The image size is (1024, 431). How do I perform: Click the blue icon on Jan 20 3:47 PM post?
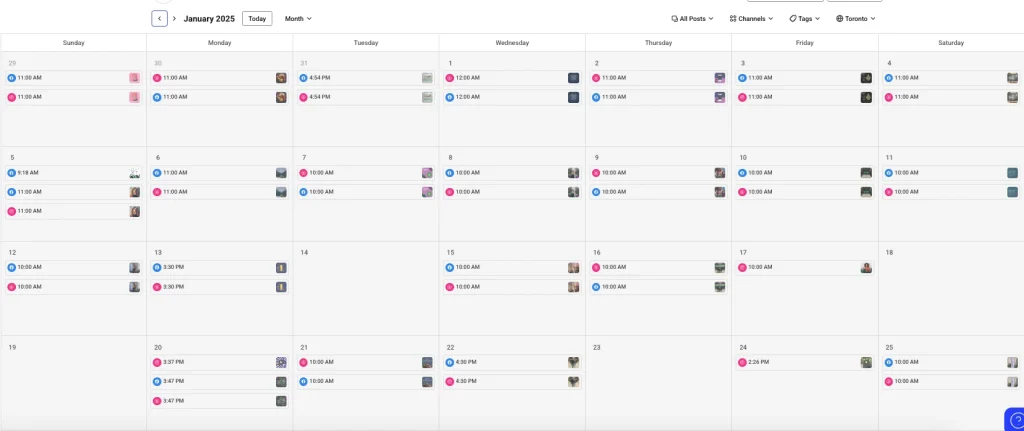[x=157, y=381]
